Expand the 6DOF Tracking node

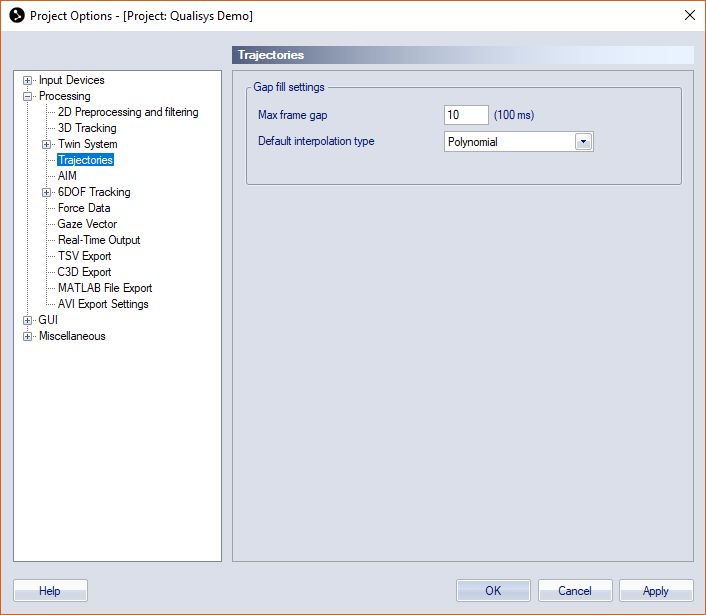(x=46, y=193)
